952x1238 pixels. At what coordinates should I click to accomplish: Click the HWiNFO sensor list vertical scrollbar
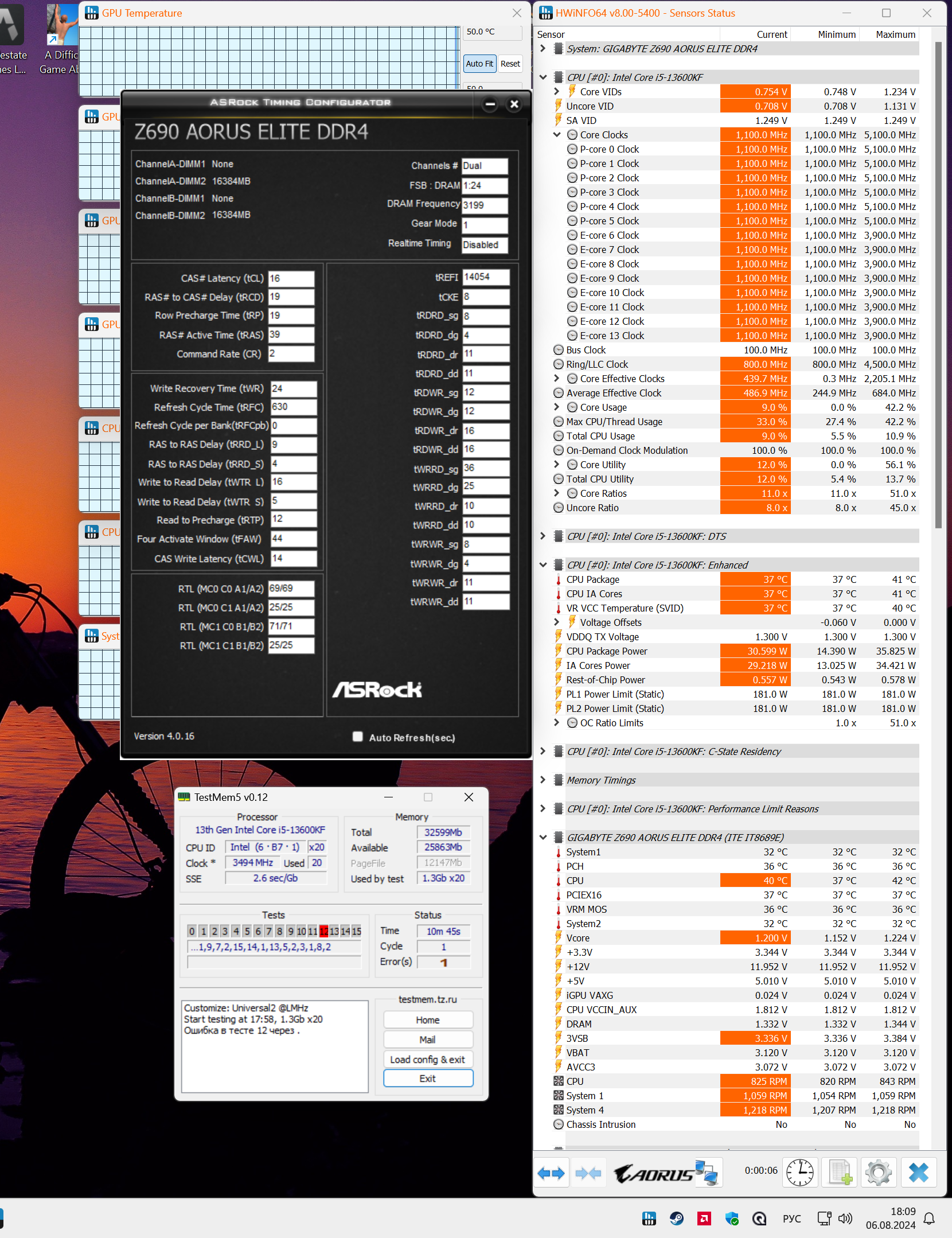938,285
